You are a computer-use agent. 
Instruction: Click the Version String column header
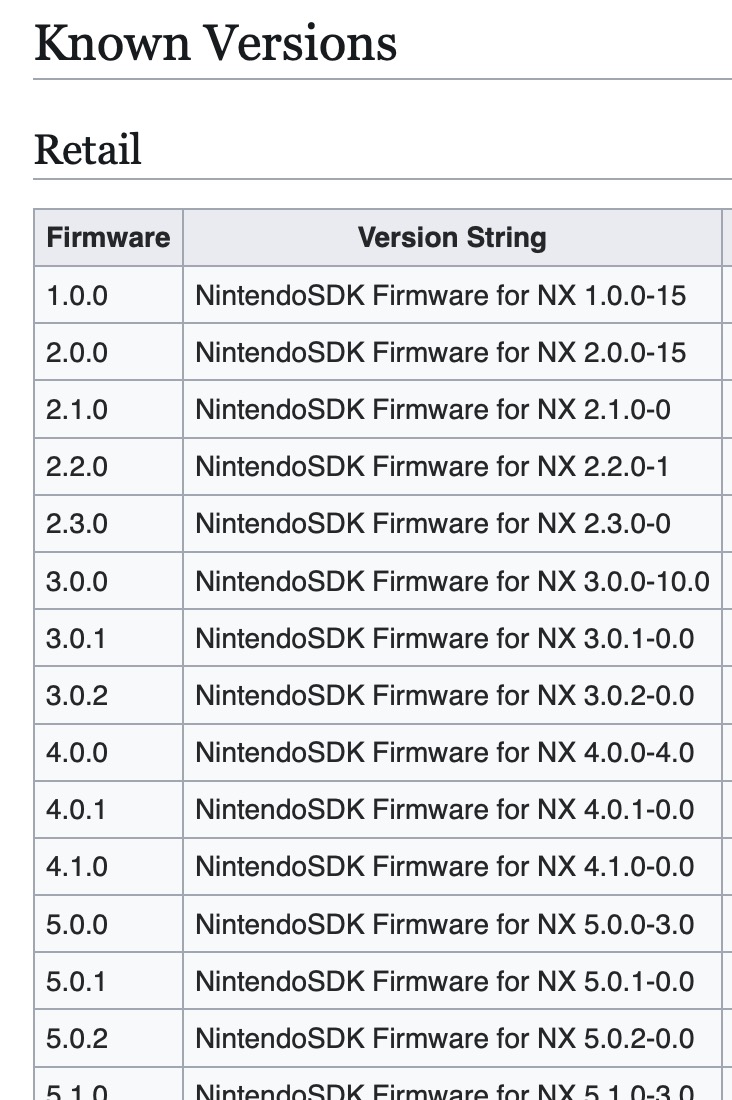(452, 238)
